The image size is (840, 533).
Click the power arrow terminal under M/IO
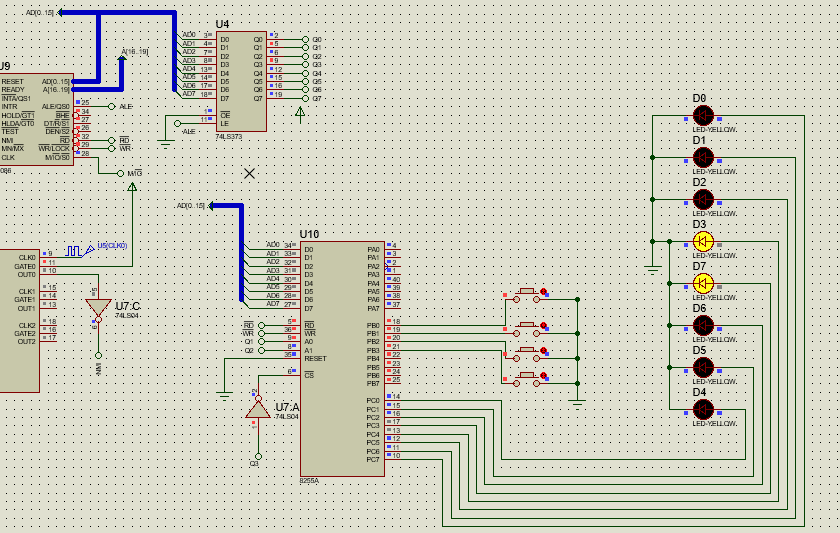point(132,187)
